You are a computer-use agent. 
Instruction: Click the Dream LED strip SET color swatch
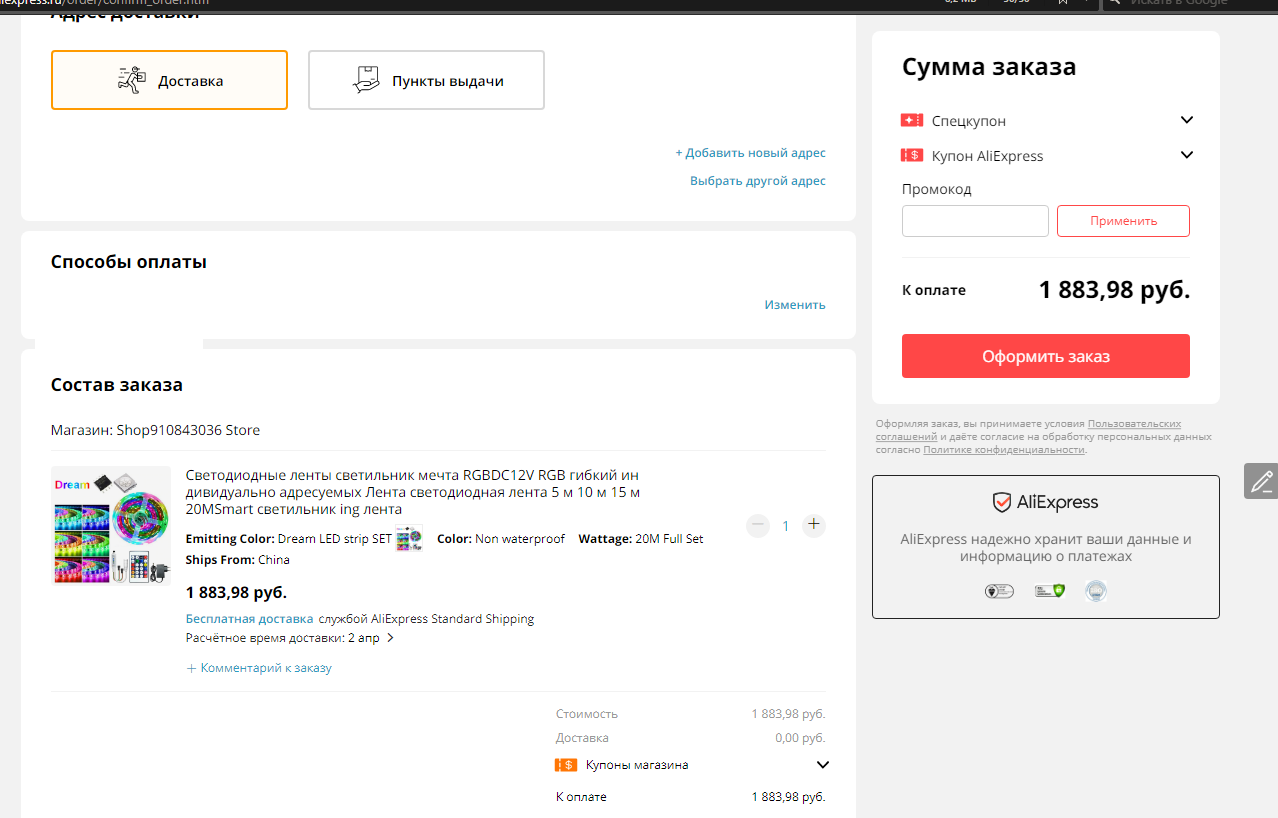pyautogui.click(x=409, y=538)
